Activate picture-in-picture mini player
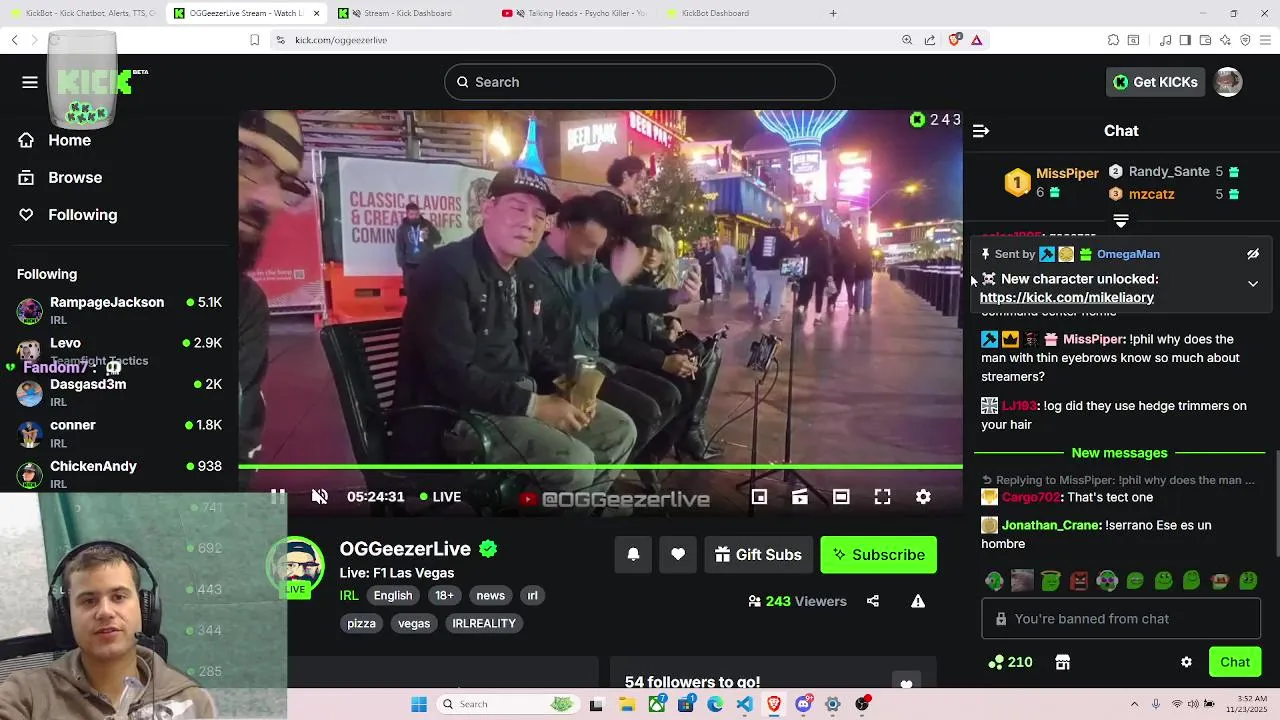 pyautogui.click(x=759, y=496)
